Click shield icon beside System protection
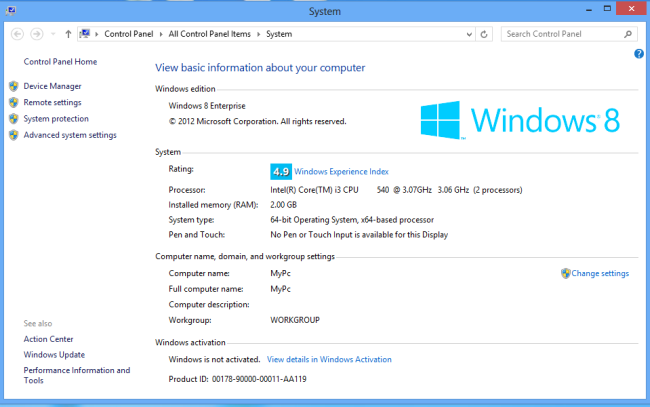650x407 pixels. [x=14, y=119]
